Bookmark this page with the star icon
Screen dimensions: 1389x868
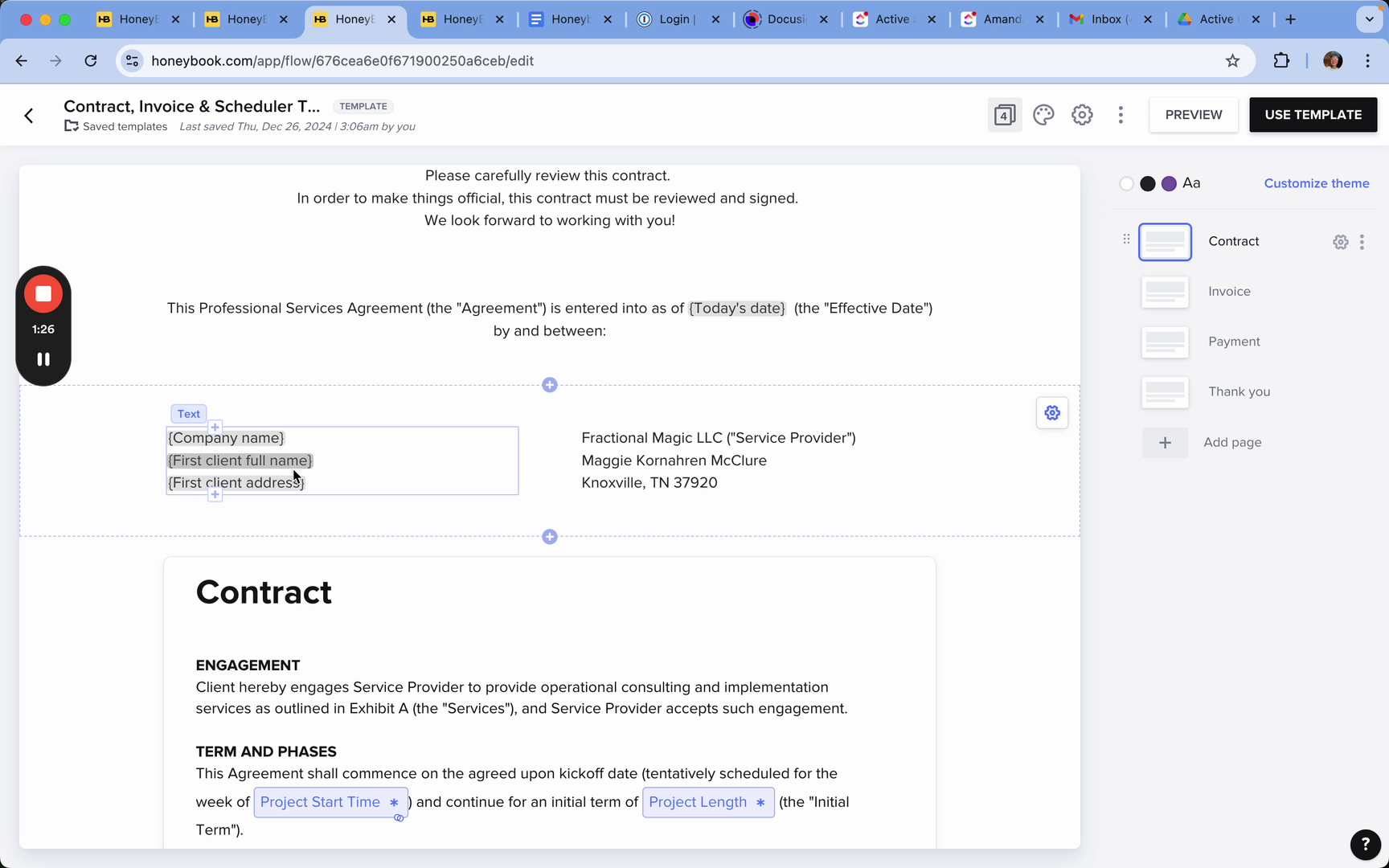(1232, 61)
